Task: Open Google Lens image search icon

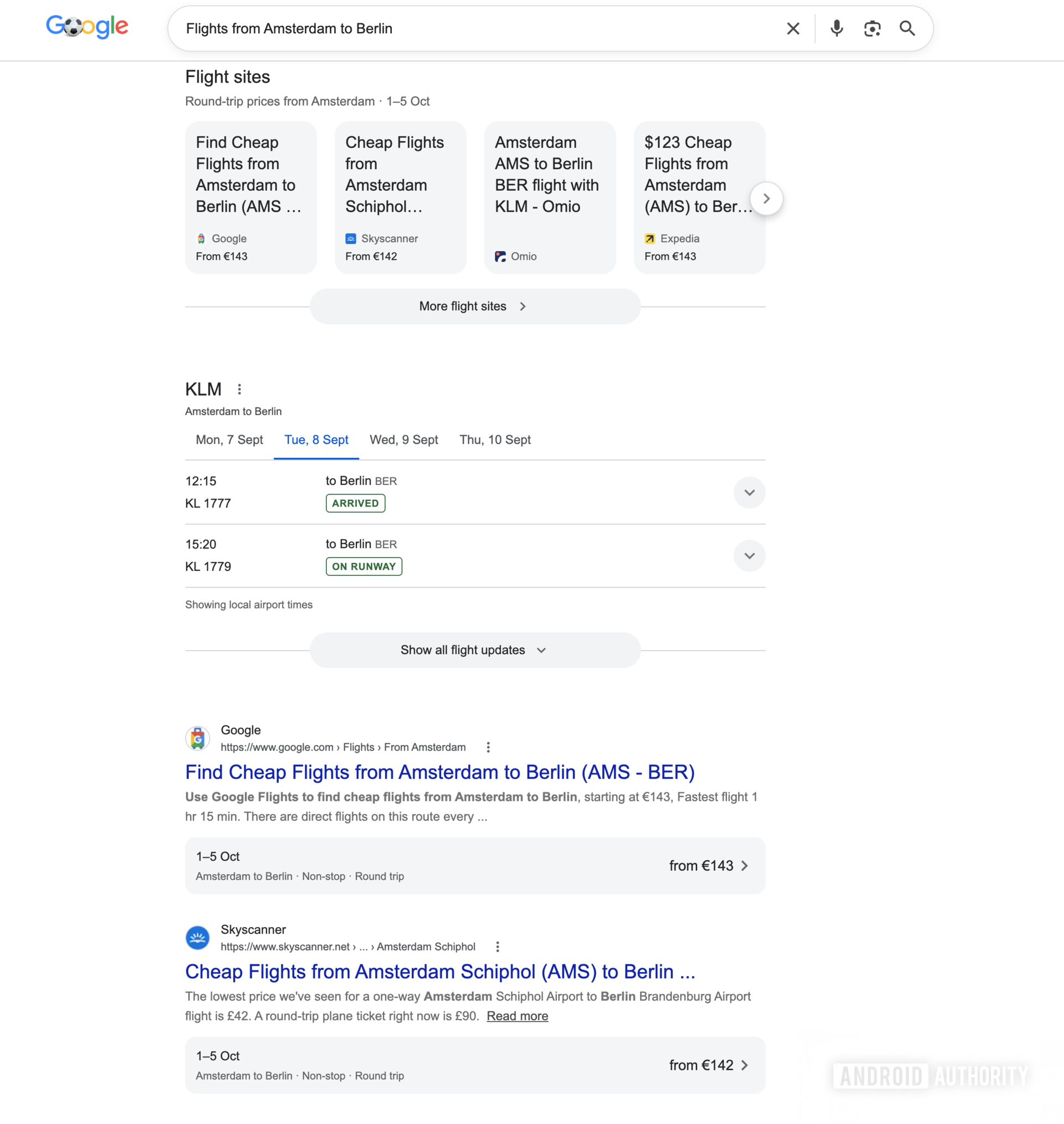Action: [x=872, y=28]
